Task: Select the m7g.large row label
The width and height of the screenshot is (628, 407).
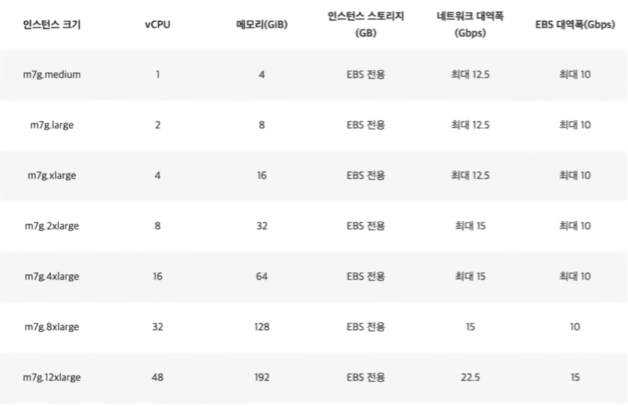Action: (x=52, y=125)
